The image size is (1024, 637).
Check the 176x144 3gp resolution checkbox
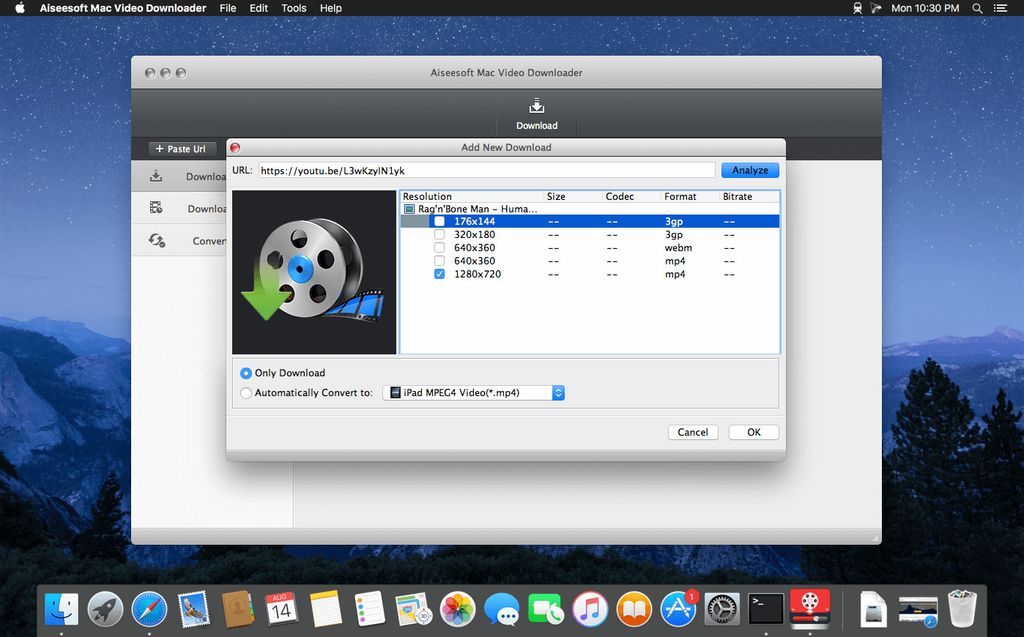click(440, 221)
